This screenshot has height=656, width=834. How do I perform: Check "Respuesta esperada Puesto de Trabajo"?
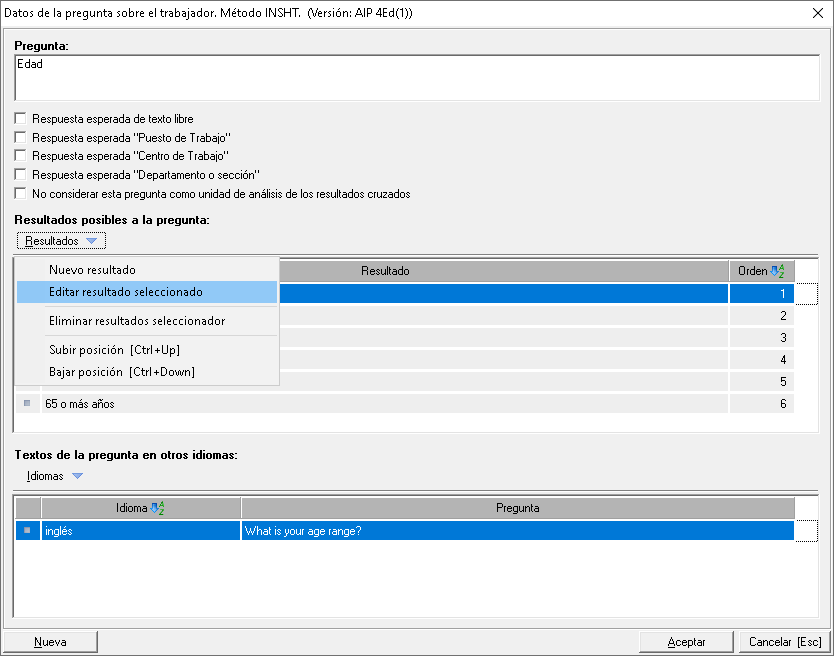(21, 137)
